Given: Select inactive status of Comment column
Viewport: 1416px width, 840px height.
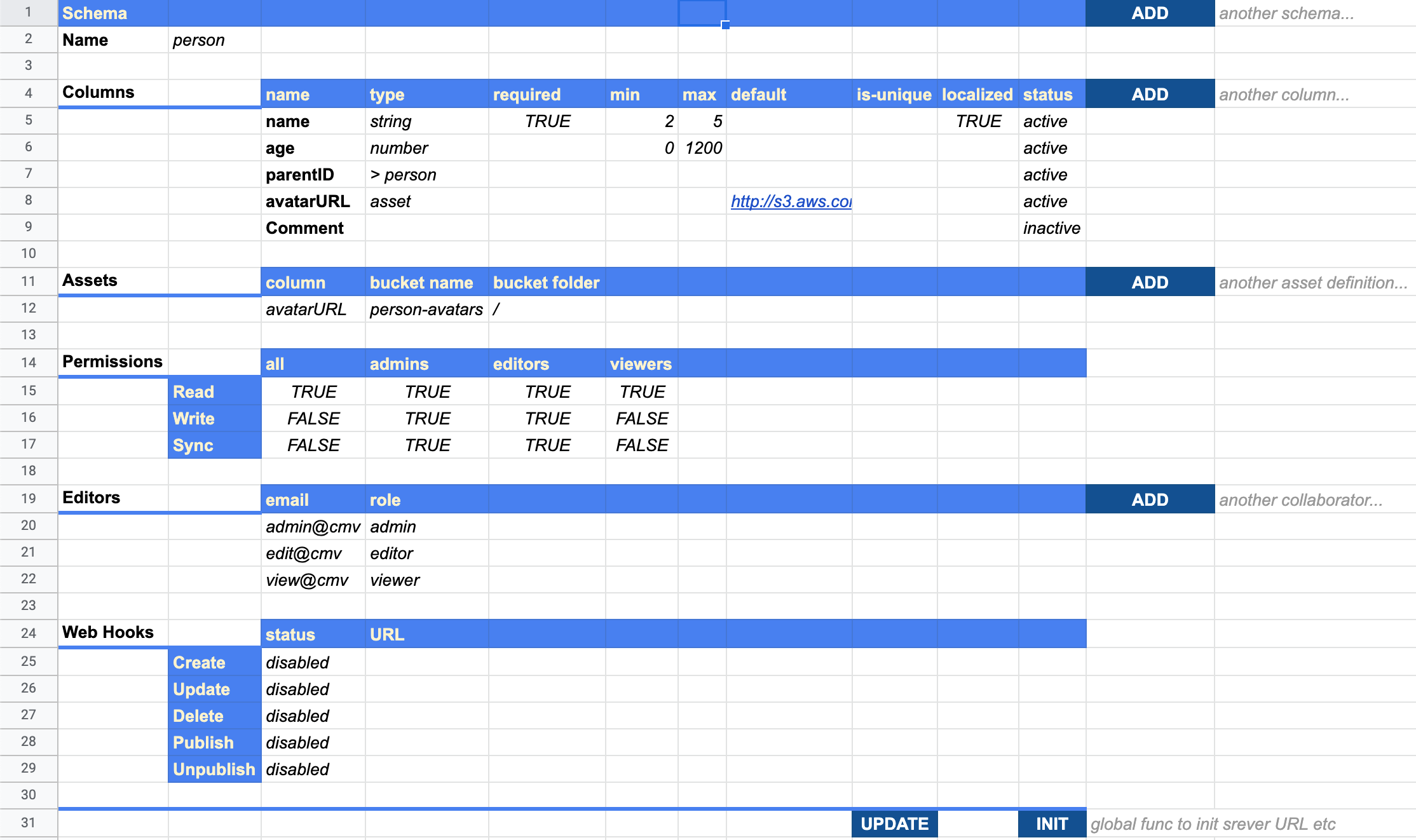Looking at the screenshot, I should 1051,228.
